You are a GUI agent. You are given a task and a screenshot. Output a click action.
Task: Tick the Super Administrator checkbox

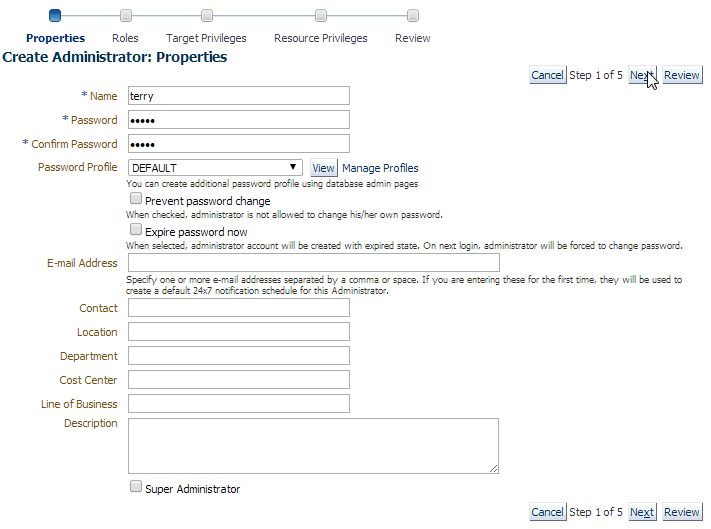136,487
